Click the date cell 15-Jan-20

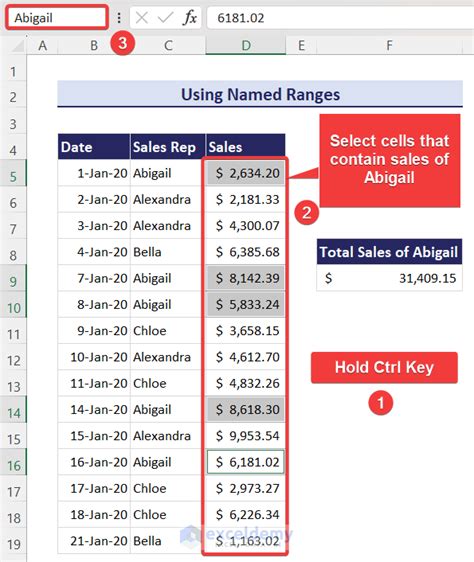coord(94,436)
